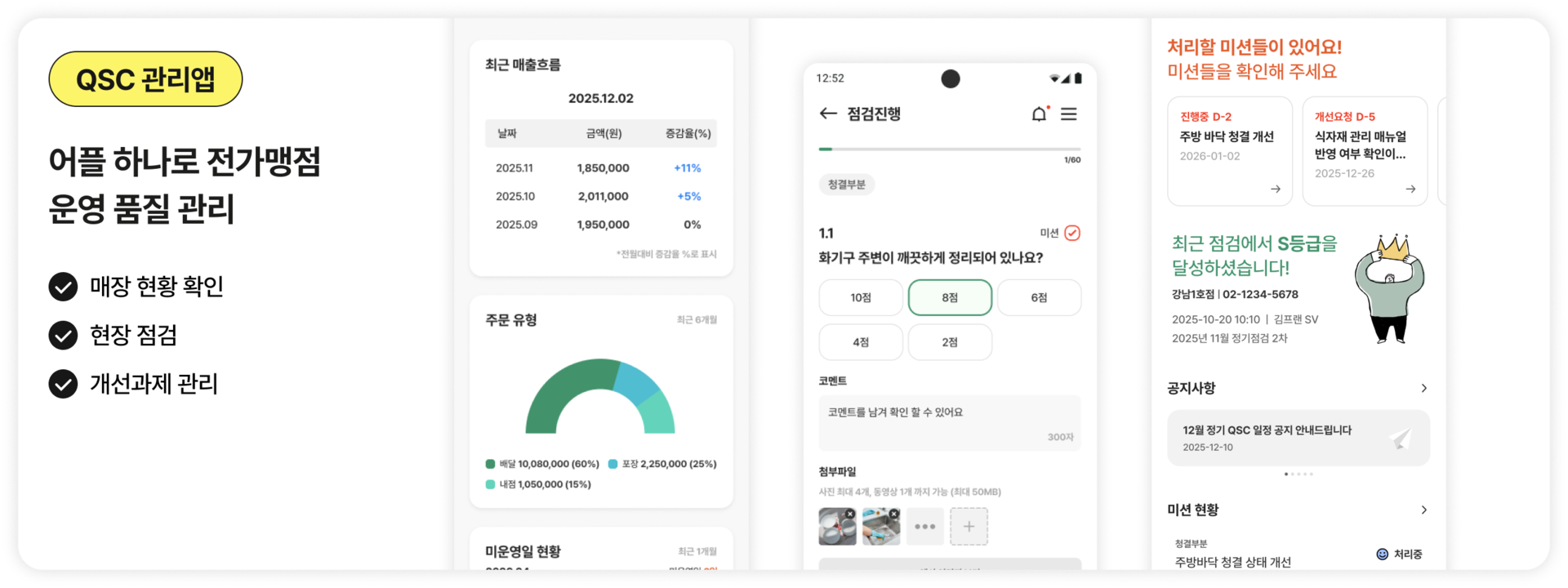Image resolution: width=1568 pixels, height=588 pixels.
Task: Click the notice carousel pagination dots
Action: 1298,474
